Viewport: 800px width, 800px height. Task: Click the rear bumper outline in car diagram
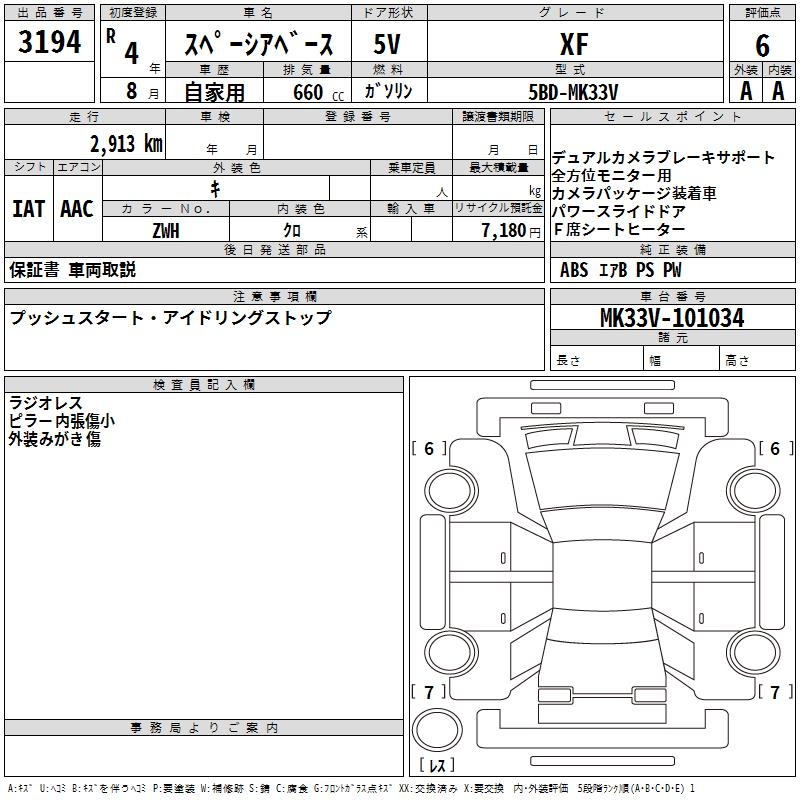602,728
